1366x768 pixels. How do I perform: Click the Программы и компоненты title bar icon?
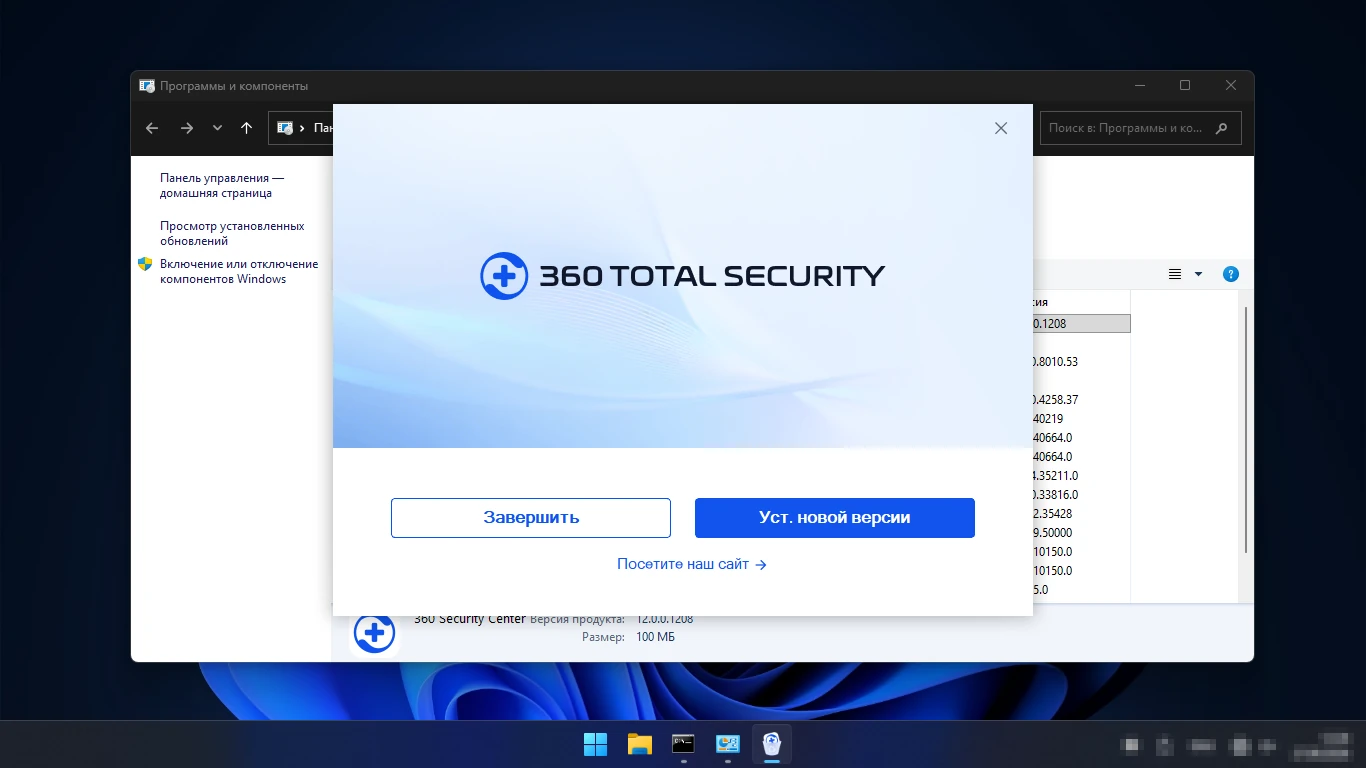tap(146, 86)
